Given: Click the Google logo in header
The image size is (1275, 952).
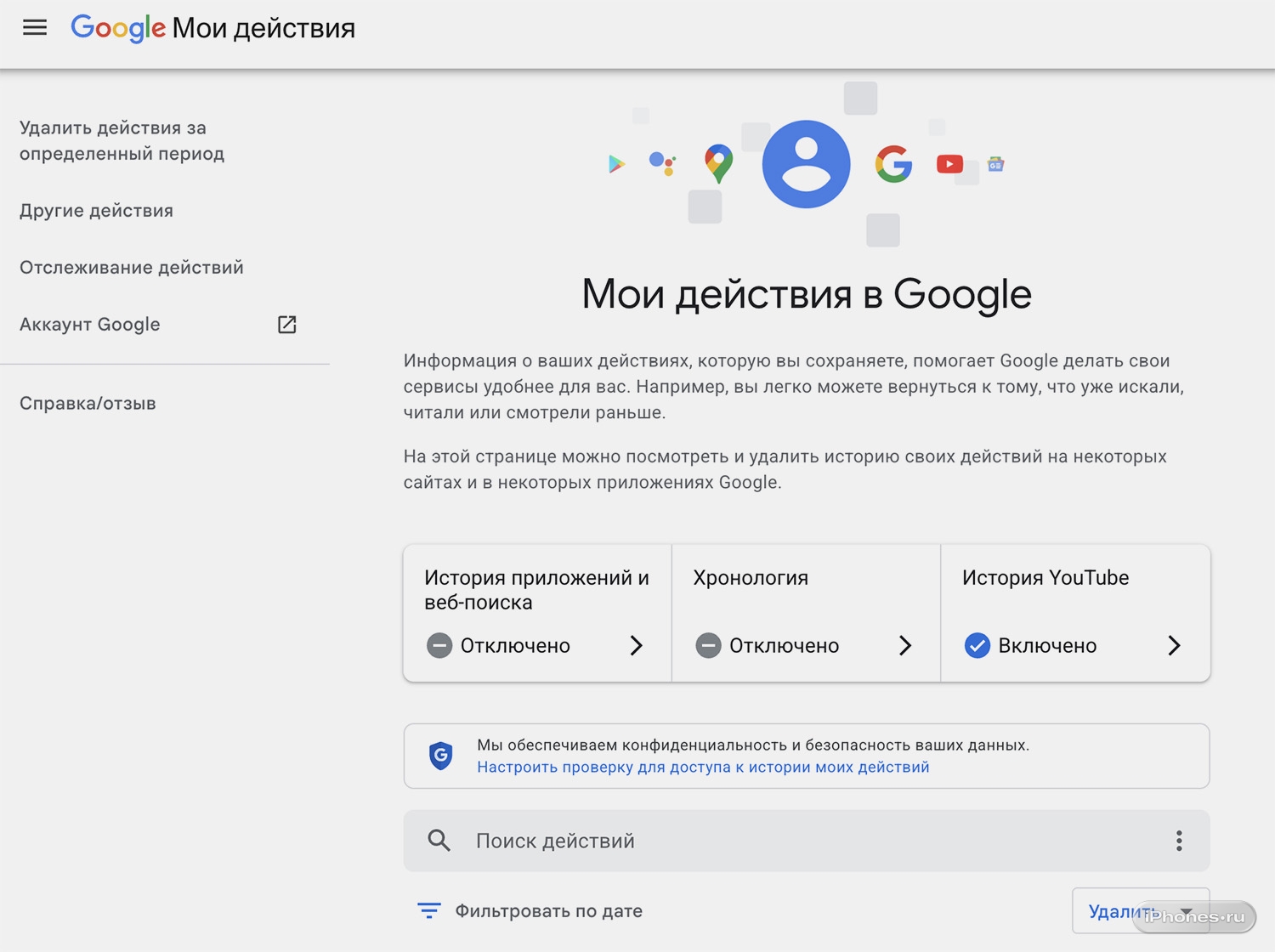Looking at the screenshot, I should [118, 28].
